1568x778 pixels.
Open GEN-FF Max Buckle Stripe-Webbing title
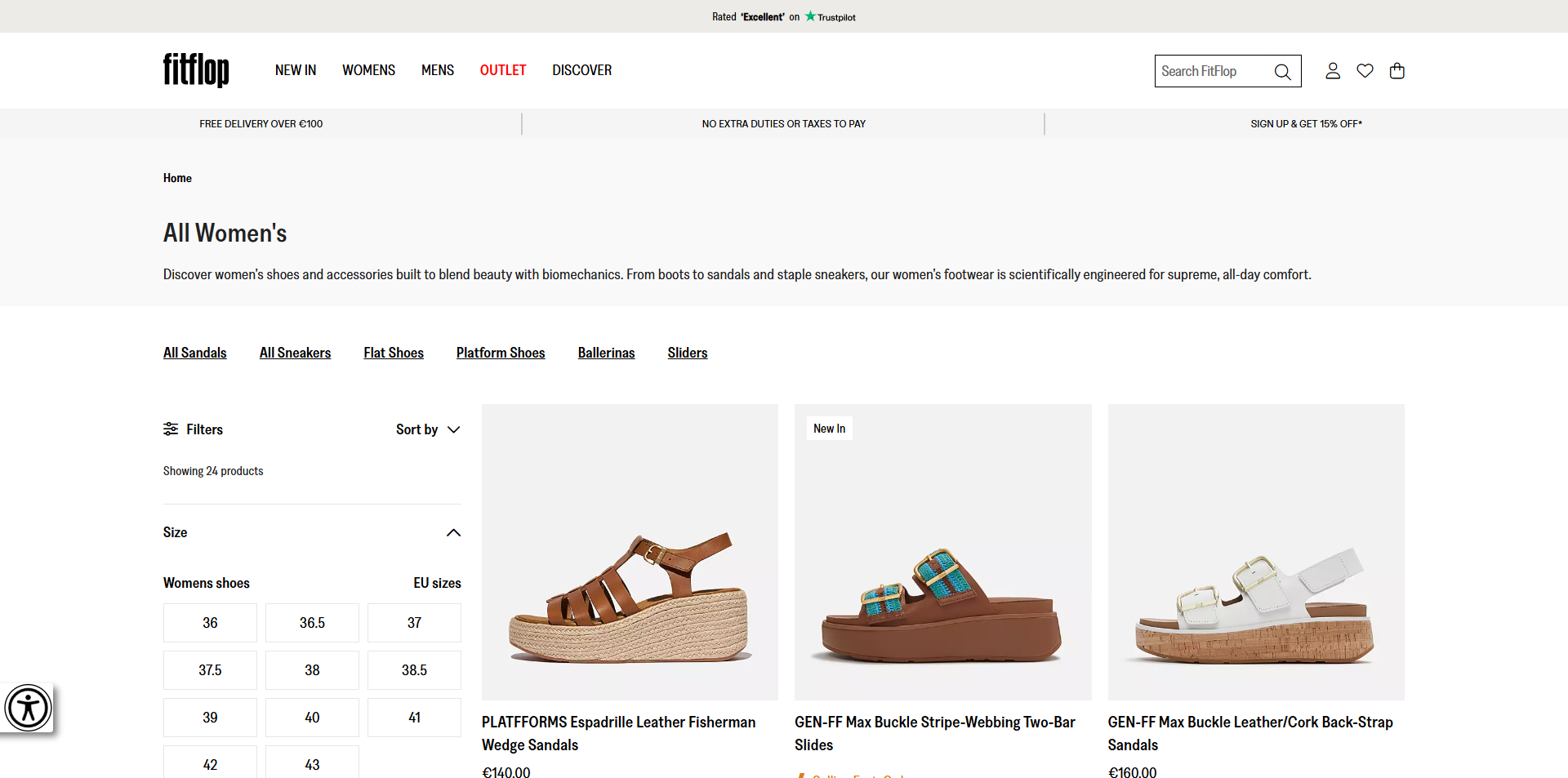point(935,733)
